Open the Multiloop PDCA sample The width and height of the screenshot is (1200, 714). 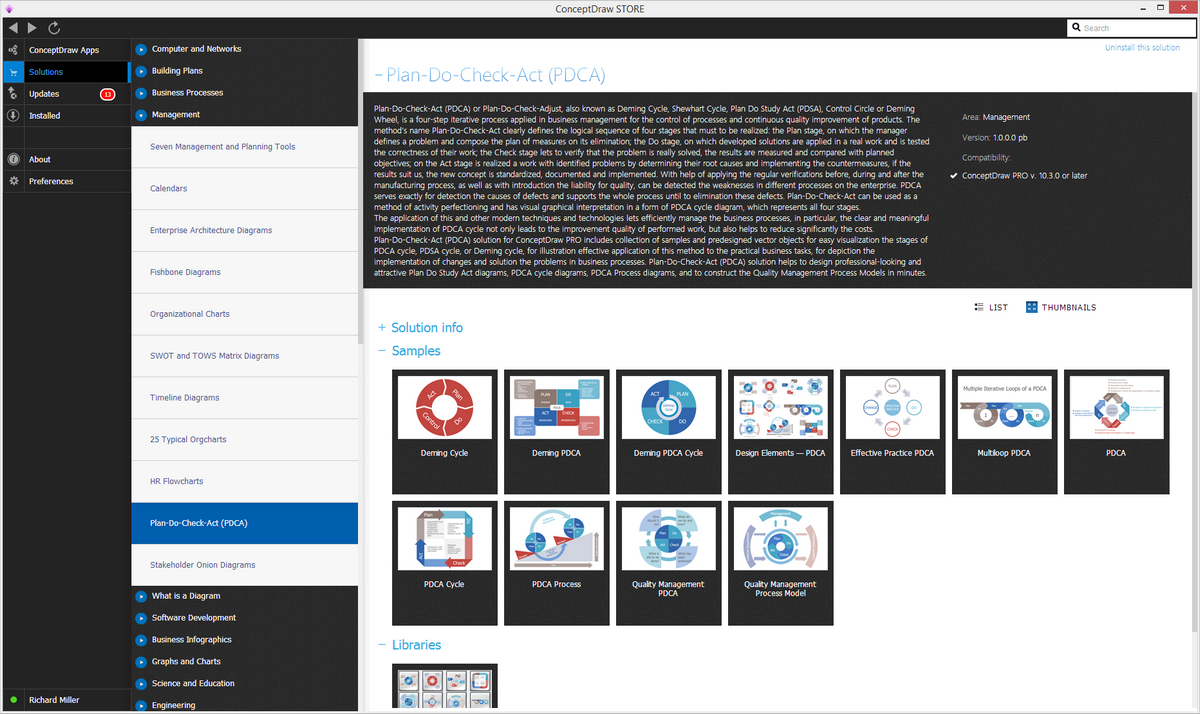coord(1004,431)
